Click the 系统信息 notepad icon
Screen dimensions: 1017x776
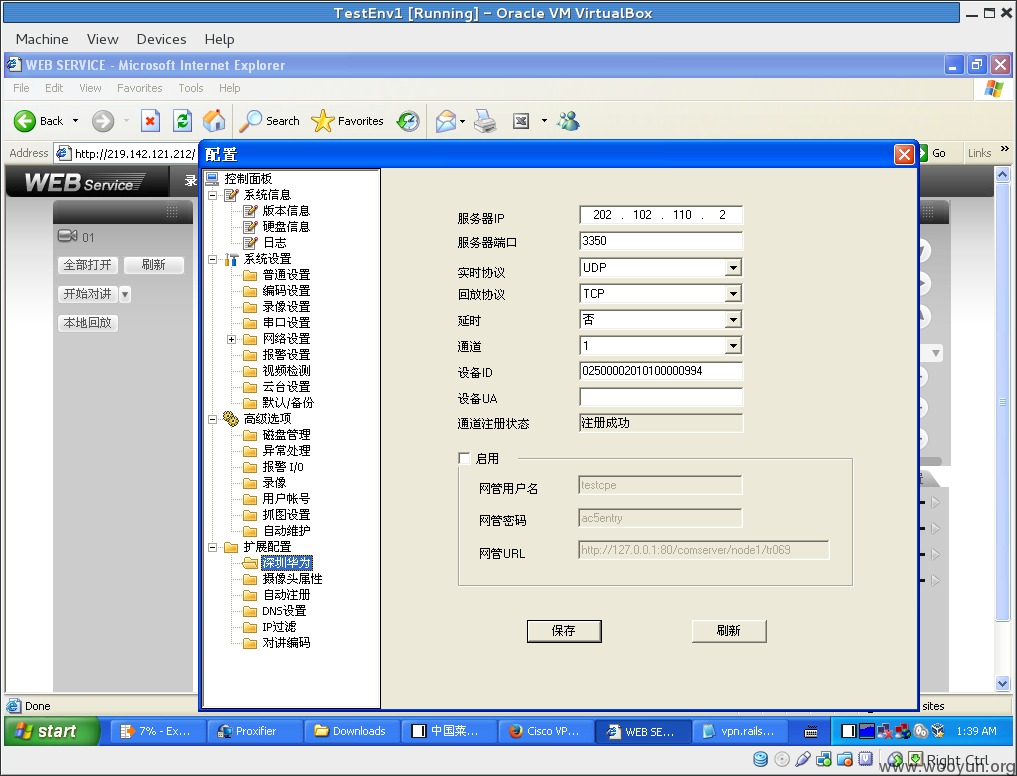232,195
